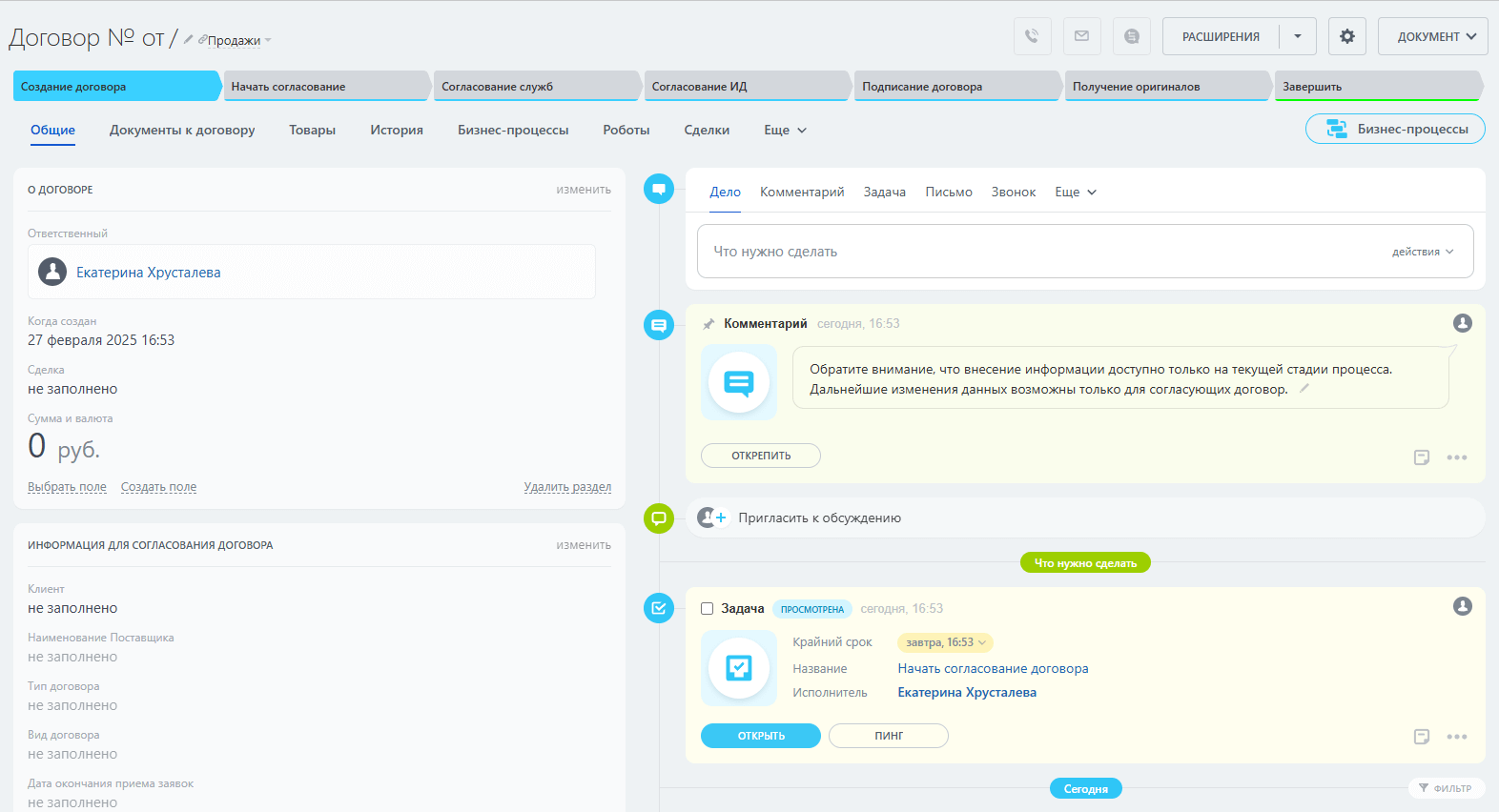Switch to the Документы к договору tab
This screenshot has height=812, width=1499.
click(x=182, y=130)
